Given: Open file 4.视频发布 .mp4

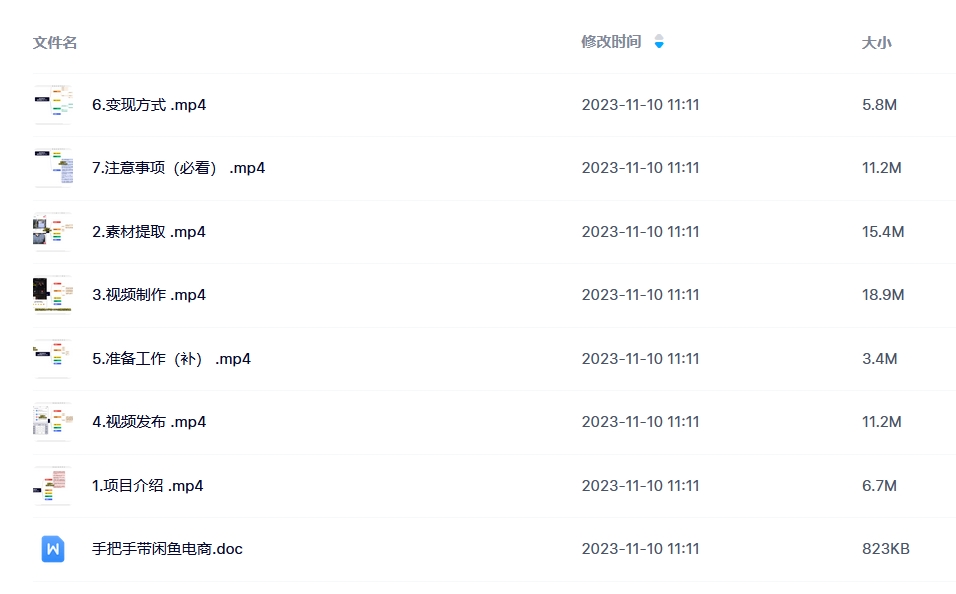Looking at the screenshot, I should pos(149,421).
